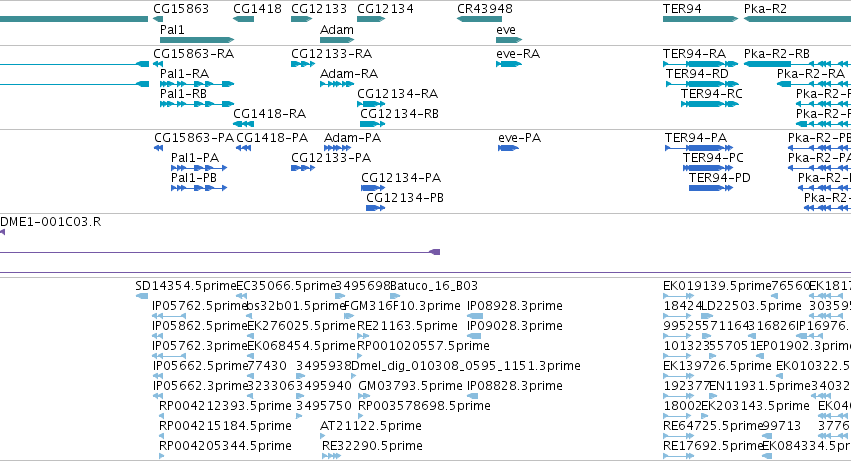Select the IP05762.3prime EST label
The height and width of the screenshot is (461, 851).
pyautogui.click(x=200, y=346)
